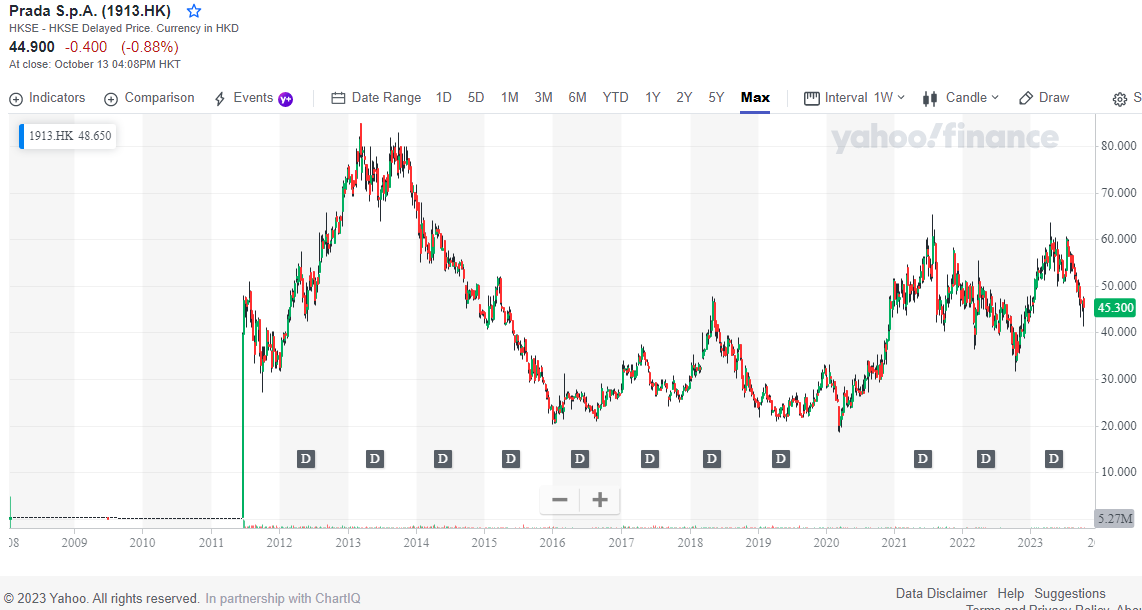
Task: Open the Comparison tool
Action: pos(149,98)
